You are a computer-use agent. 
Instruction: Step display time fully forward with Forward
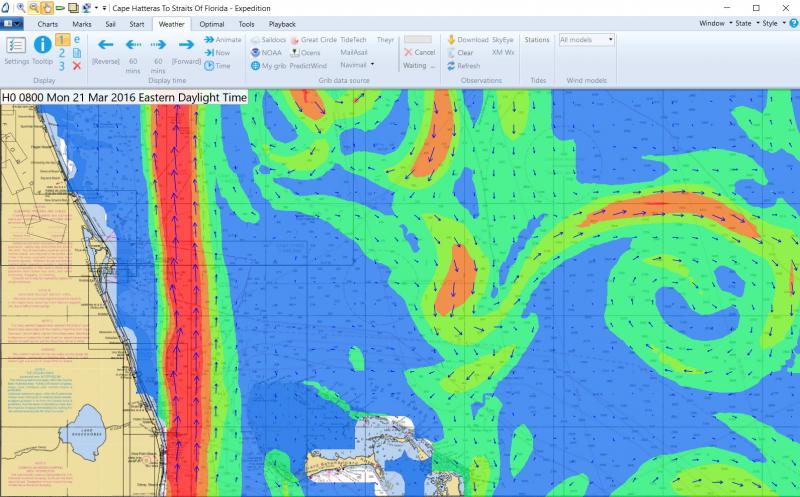click(x=186, y=49)
